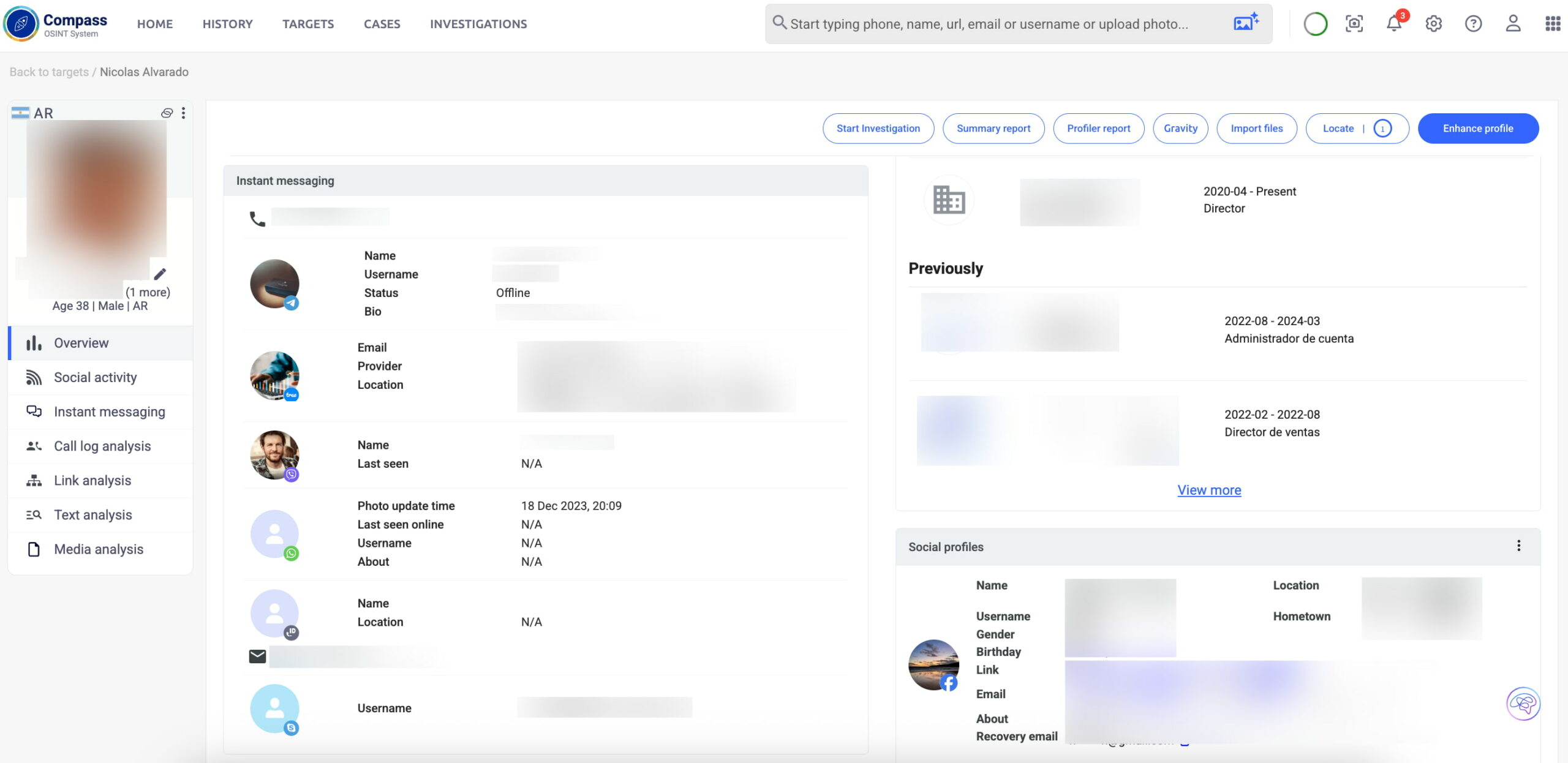Open the TARGETS menu item
The height and width of the screenshot is (763, 1568).
tap(308, 24)
